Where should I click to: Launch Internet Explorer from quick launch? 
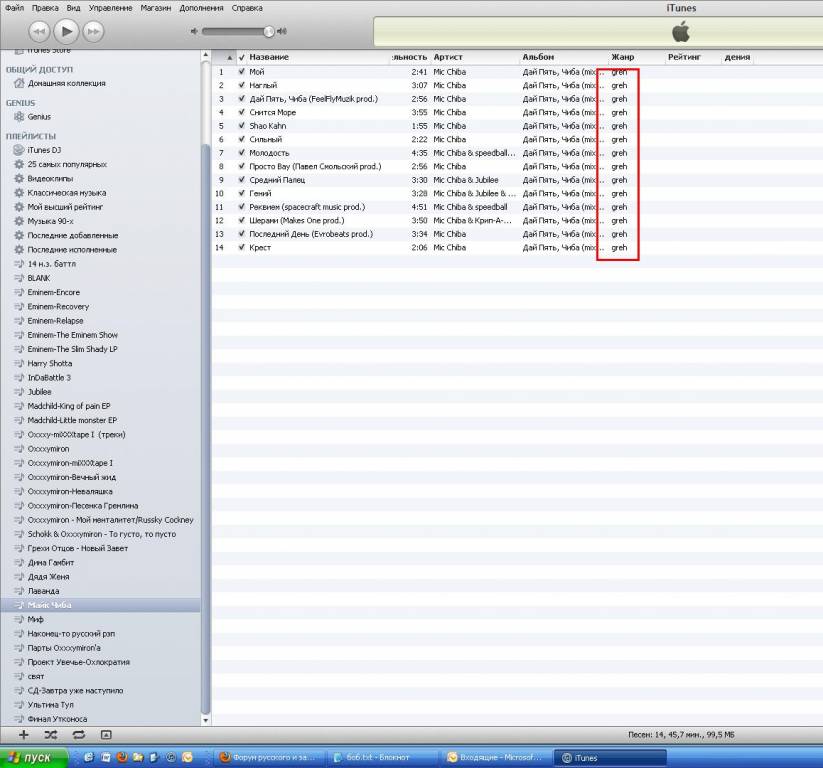[89, 758]
